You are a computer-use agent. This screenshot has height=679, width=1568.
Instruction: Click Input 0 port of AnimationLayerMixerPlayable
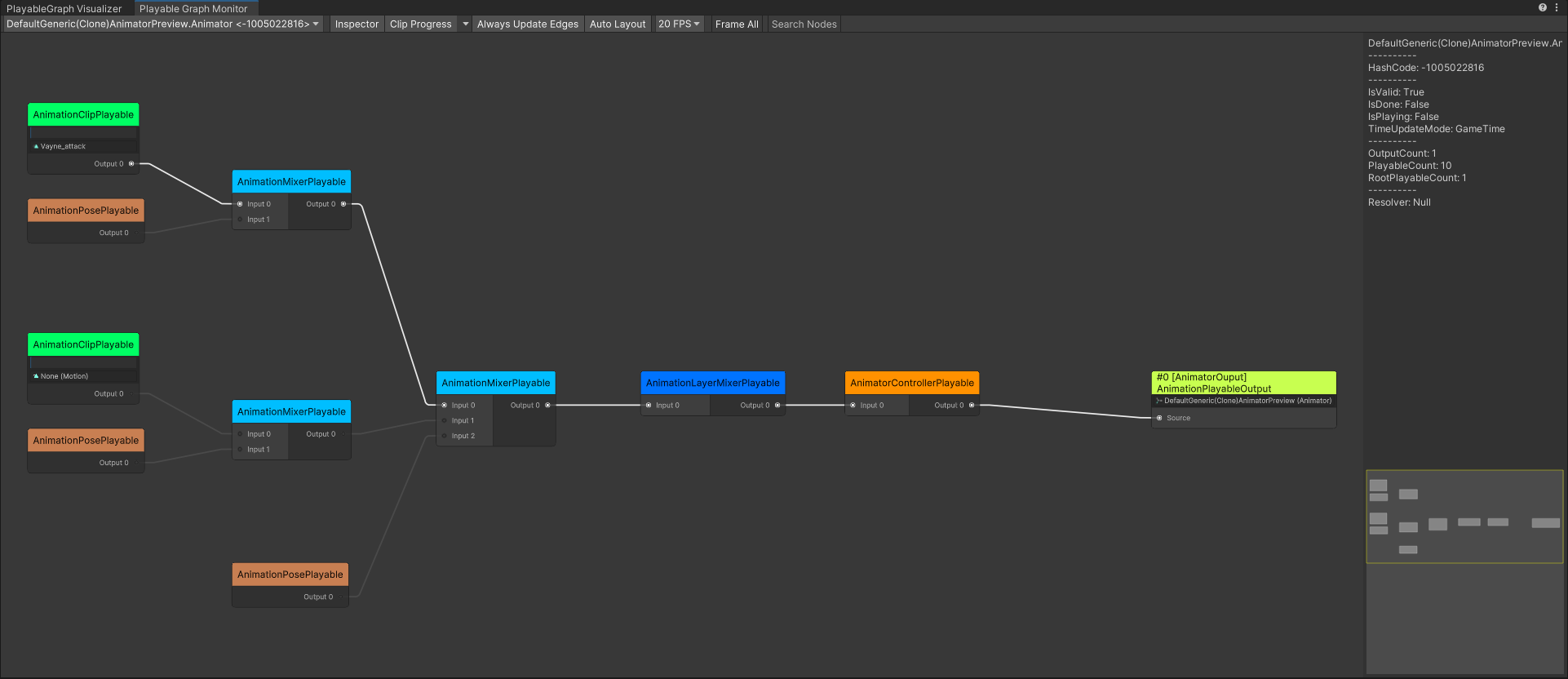649,406
